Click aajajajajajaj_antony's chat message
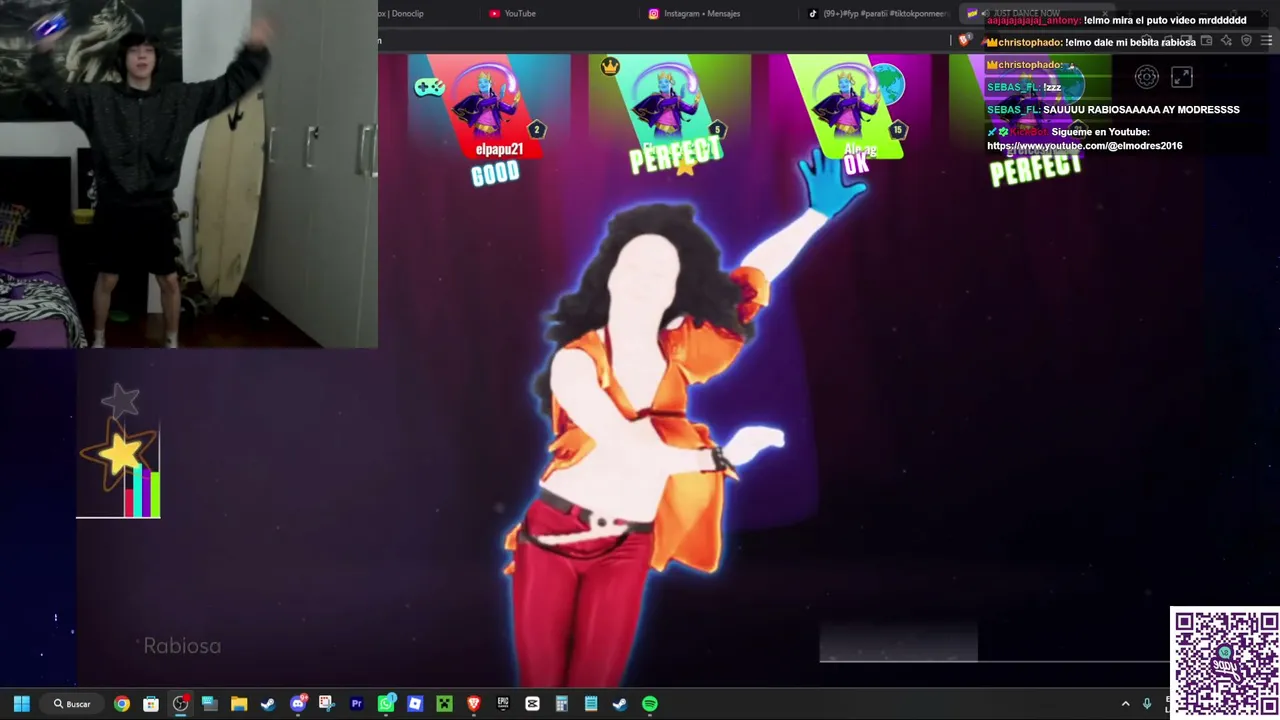The height and width of the screenshot is (720, 1280). point(1116,20)
